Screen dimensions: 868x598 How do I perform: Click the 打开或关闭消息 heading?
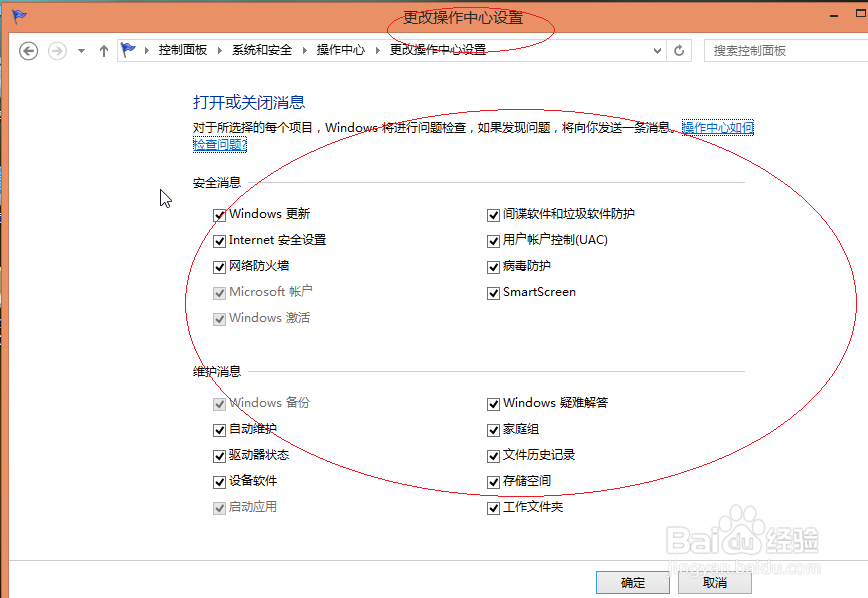click(249, 102)
